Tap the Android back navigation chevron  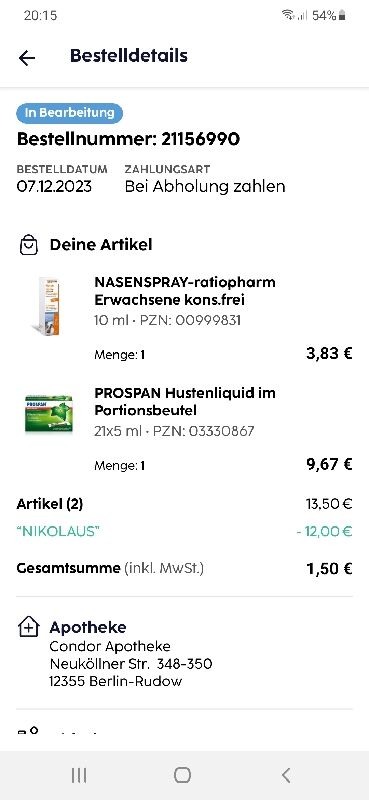click(x=286, y=775)
